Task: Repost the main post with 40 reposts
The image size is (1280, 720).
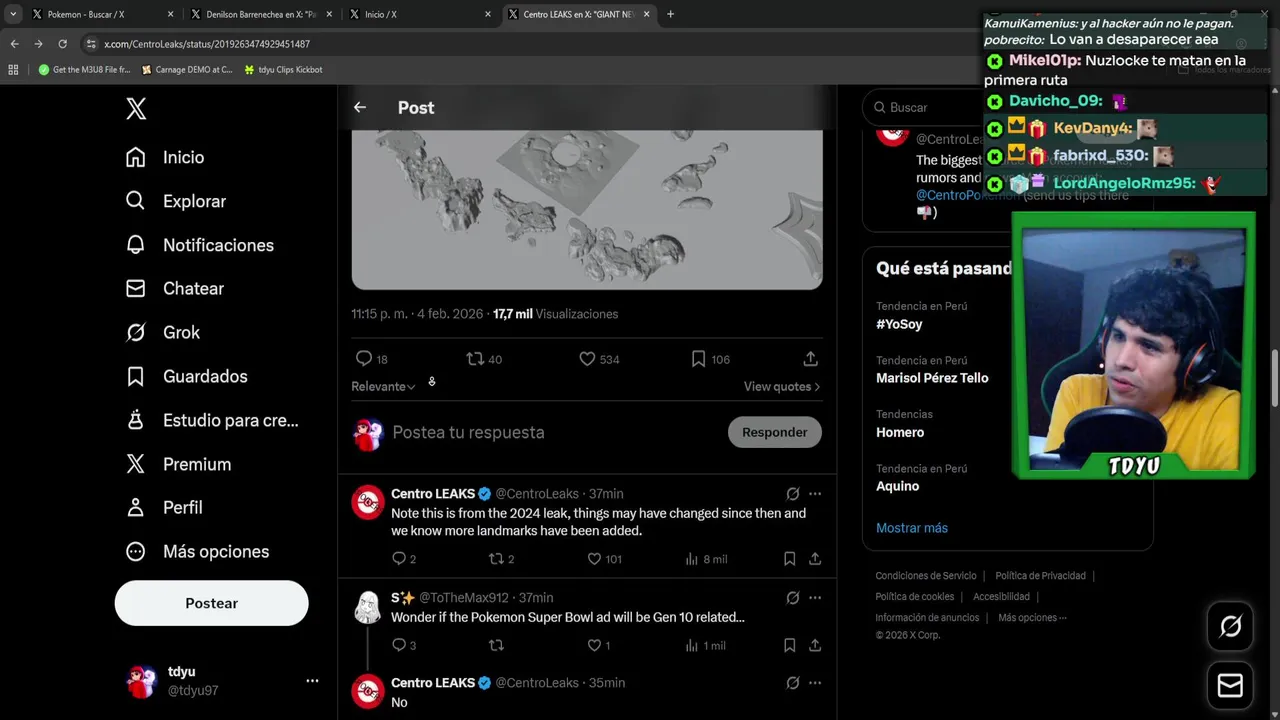Action: 475,358
